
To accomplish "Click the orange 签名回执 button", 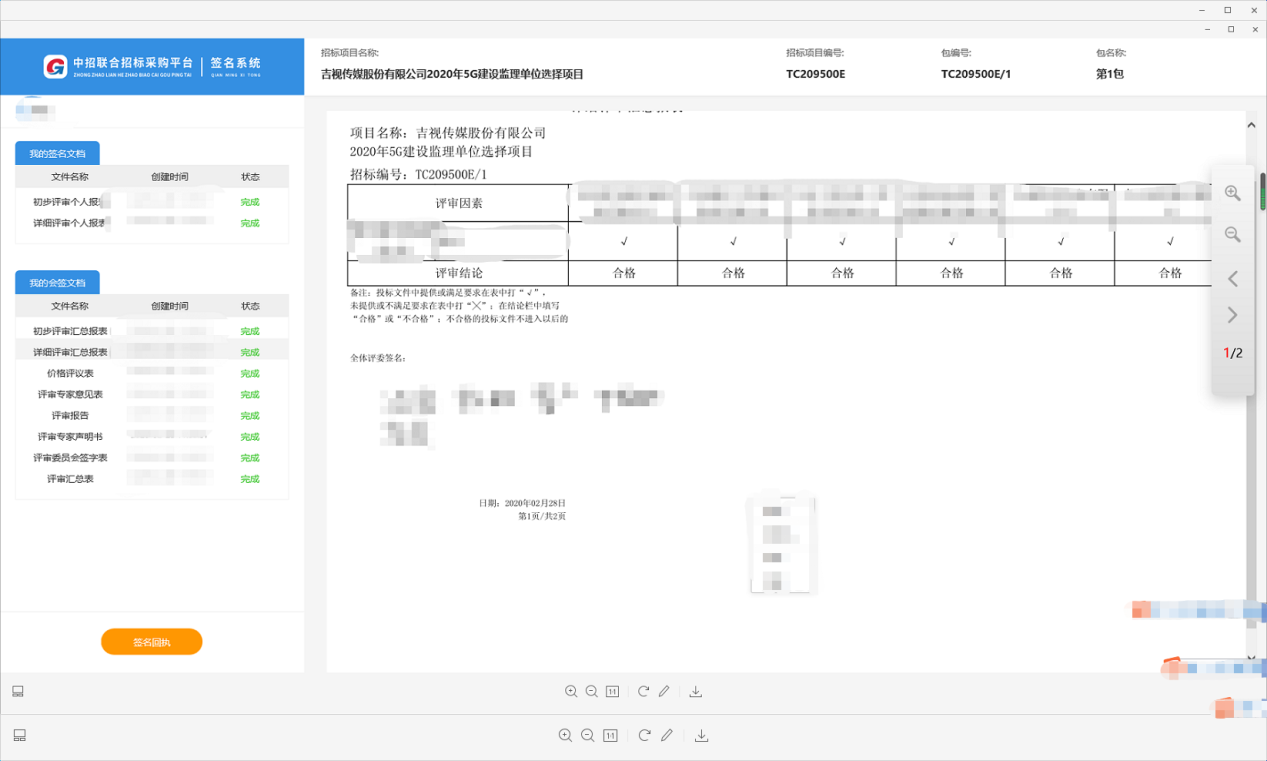I will [x=152, y=642].
